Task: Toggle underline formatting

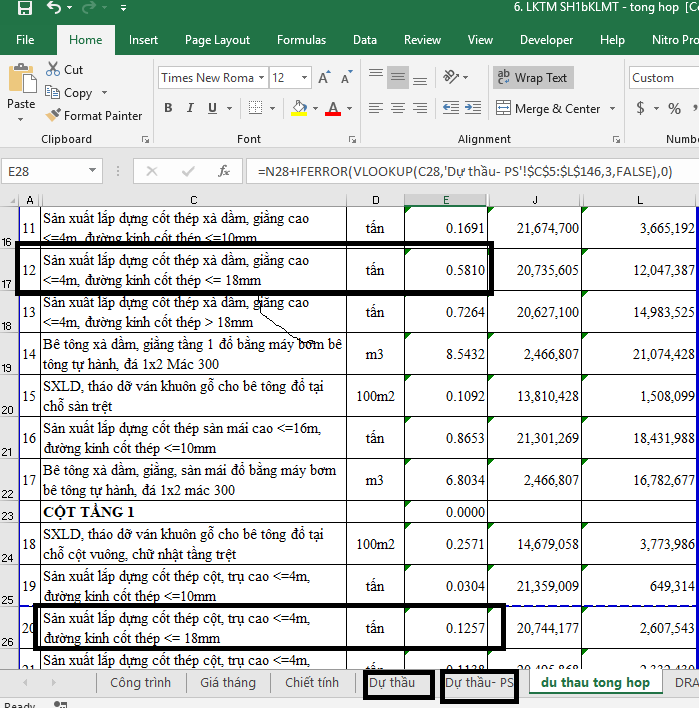Action: pyautogui.click(x=212, y=108)
